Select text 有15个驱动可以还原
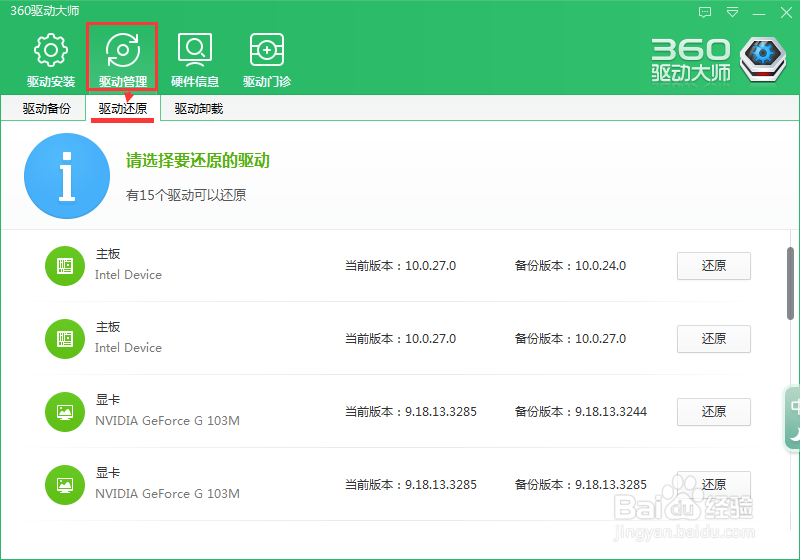800x560 pixels. click(186, 195)
